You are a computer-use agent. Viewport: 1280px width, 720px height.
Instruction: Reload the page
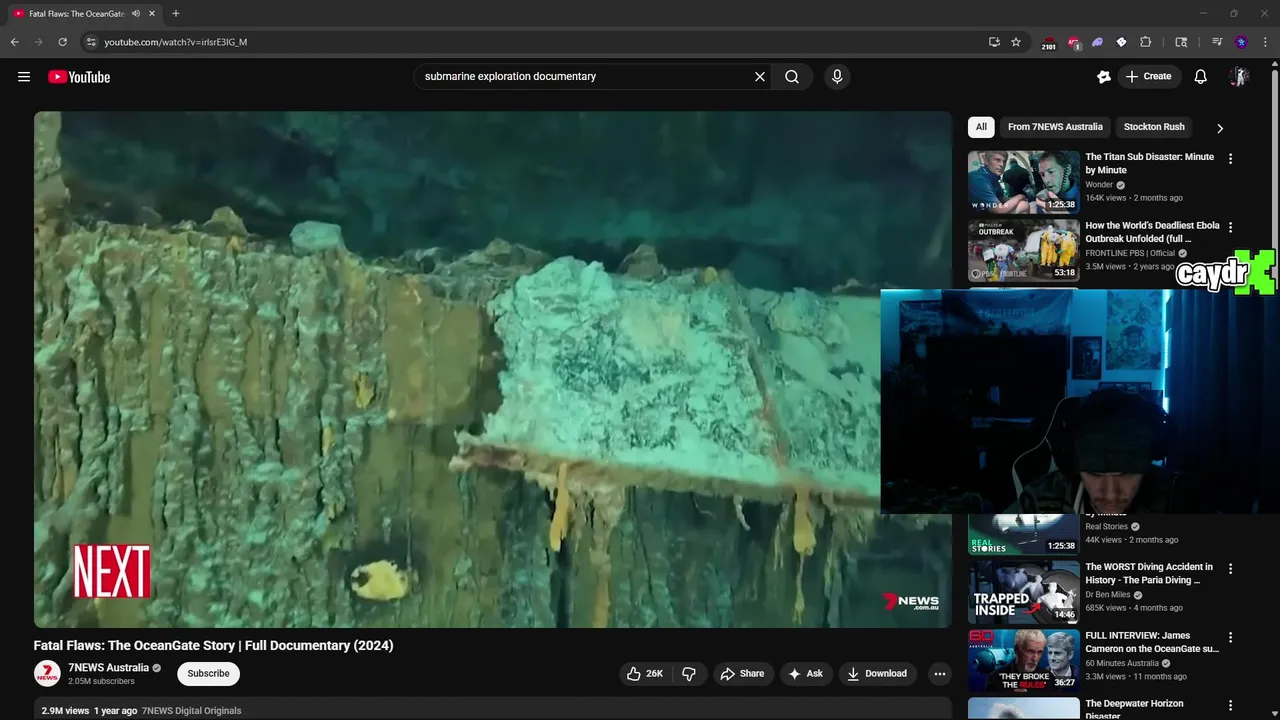62,42
